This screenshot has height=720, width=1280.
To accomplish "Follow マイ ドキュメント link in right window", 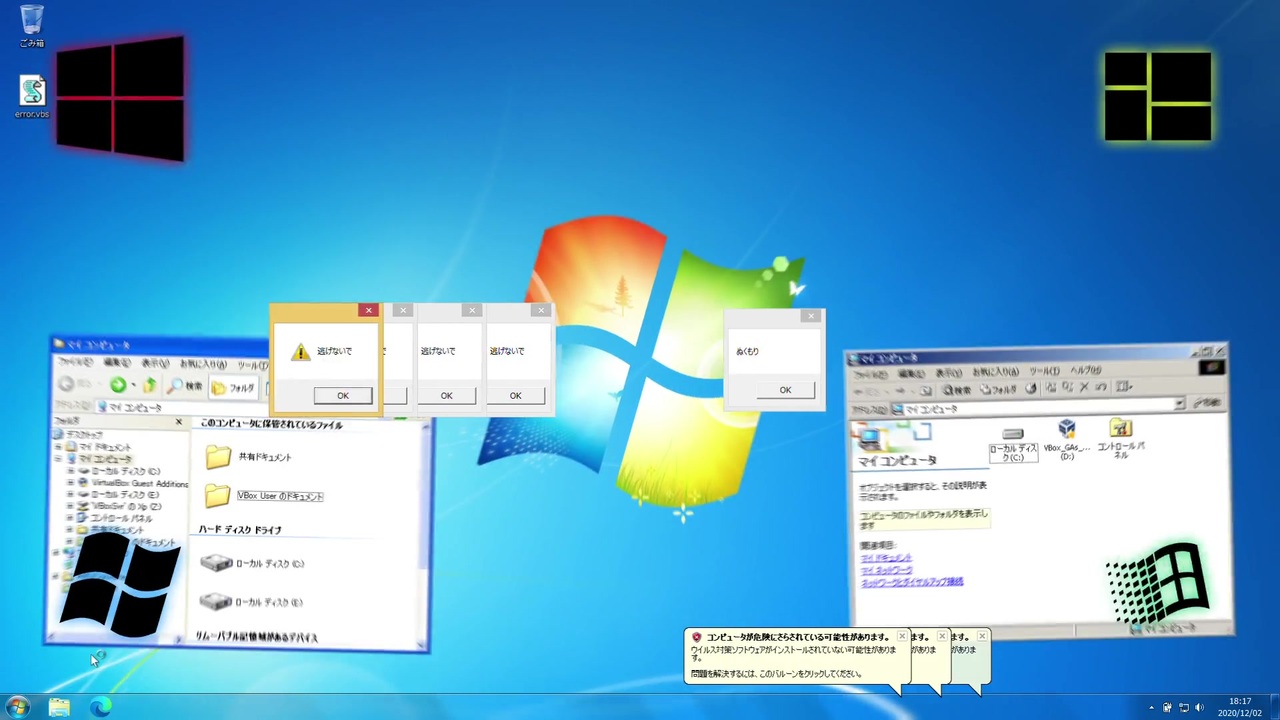I will coord(886,558).
